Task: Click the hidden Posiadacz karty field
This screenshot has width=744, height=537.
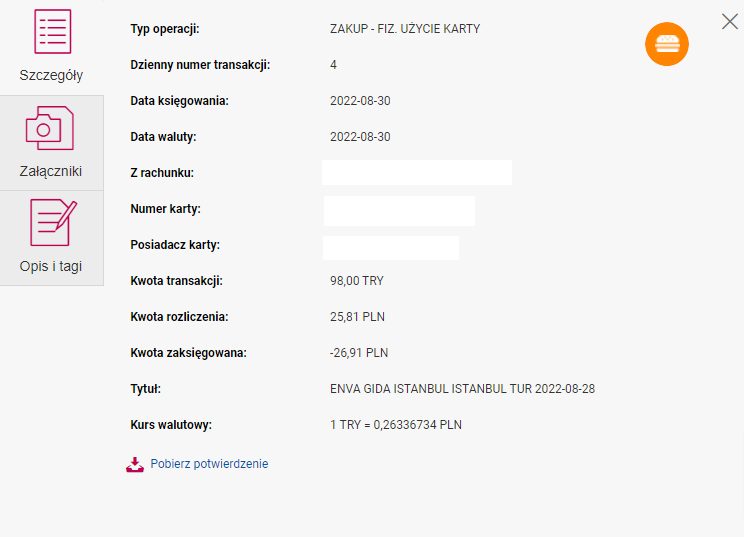Action: pos(391,248)
